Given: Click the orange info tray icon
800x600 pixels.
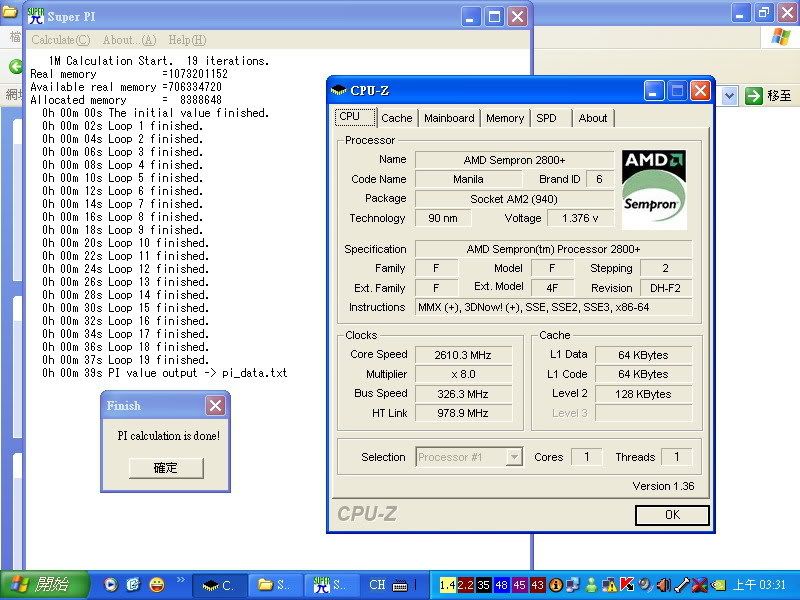Looking at the screenshot, I should (556, 585).
